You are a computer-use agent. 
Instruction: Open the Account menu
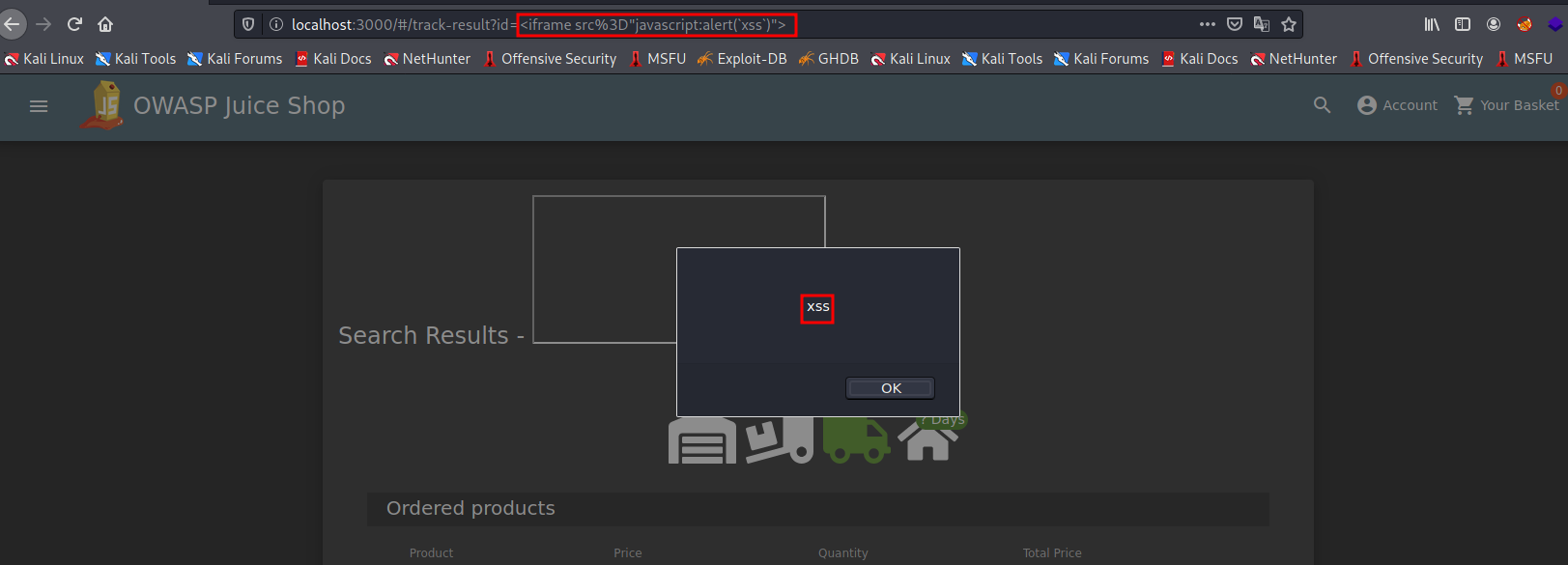1397,105
